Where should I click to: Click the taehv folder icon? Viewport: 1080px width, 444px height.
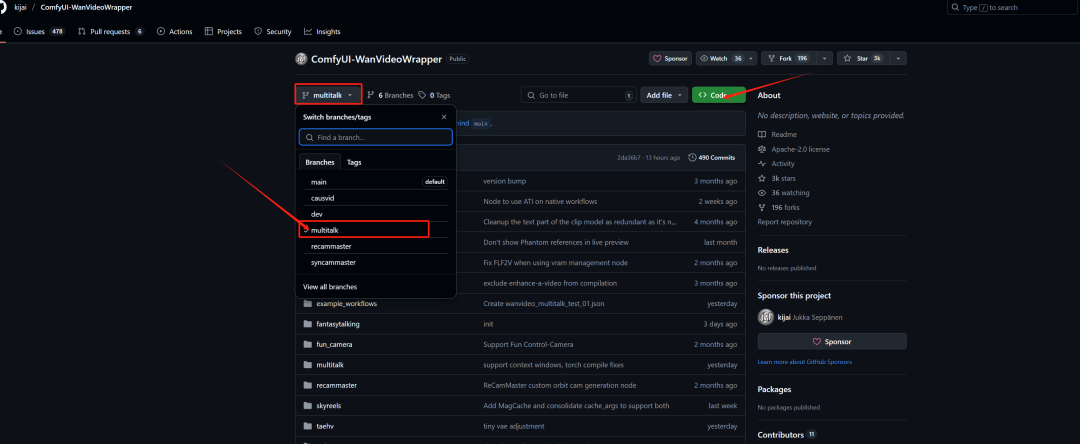click(308, 426)
